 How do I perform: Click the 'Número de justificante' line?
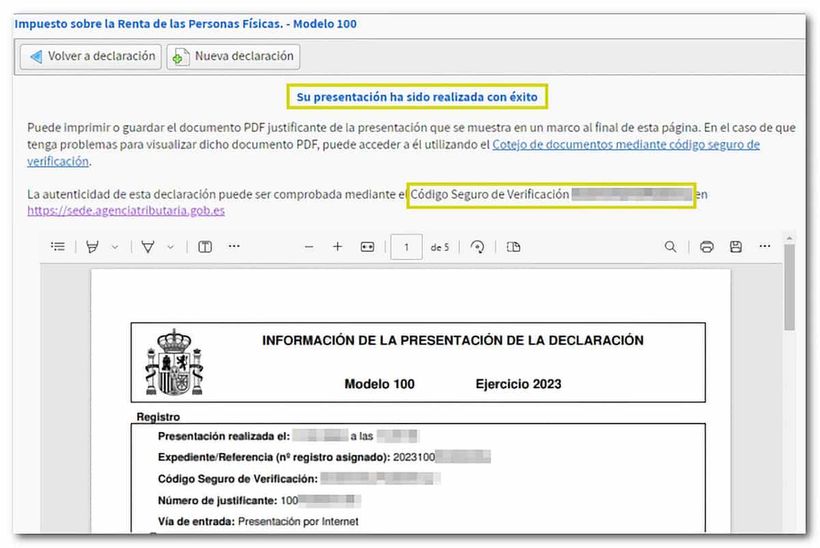pos(259,500)
